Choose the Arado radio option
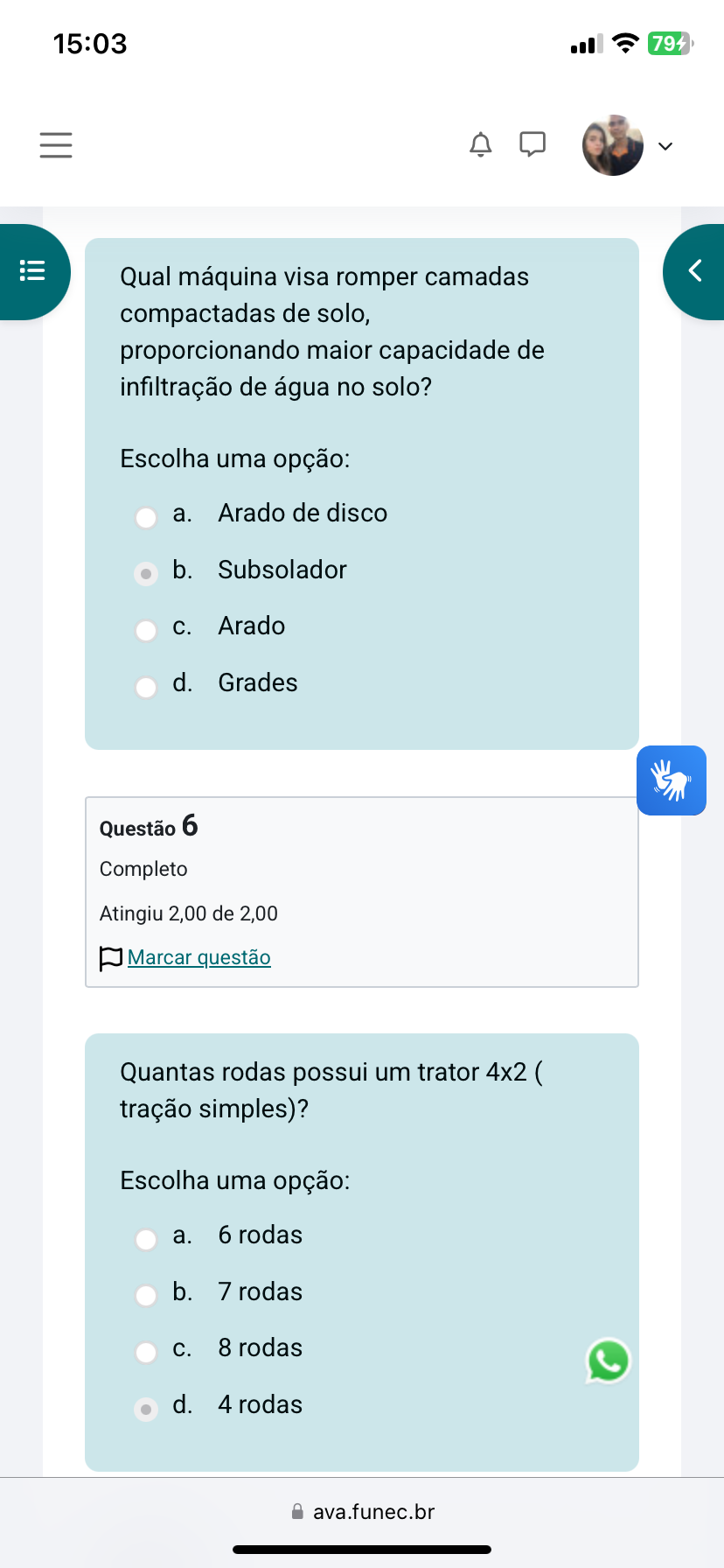This screenshot has width=724, height=1568. [x=146, y=630]
